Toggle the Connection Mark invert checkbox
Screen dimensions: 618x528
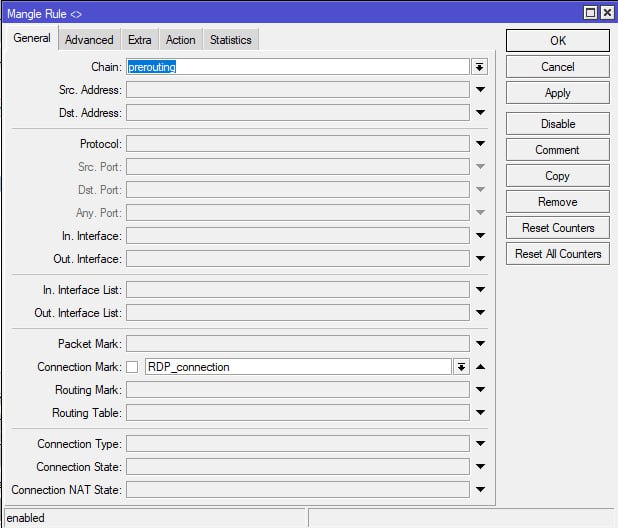(x=132, y=367)
